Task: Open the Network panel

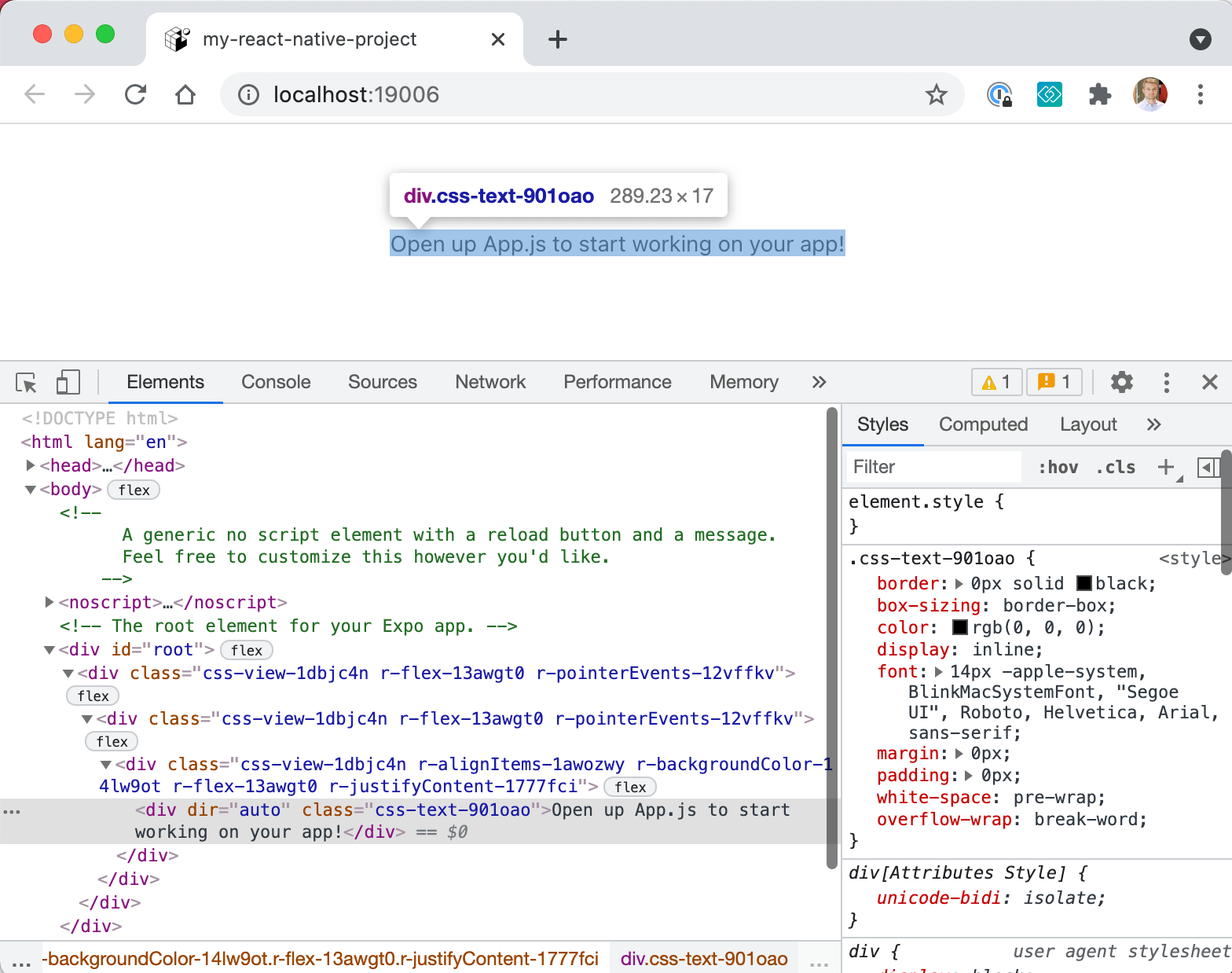Action: pyautogui.click(x=490, y=382)
